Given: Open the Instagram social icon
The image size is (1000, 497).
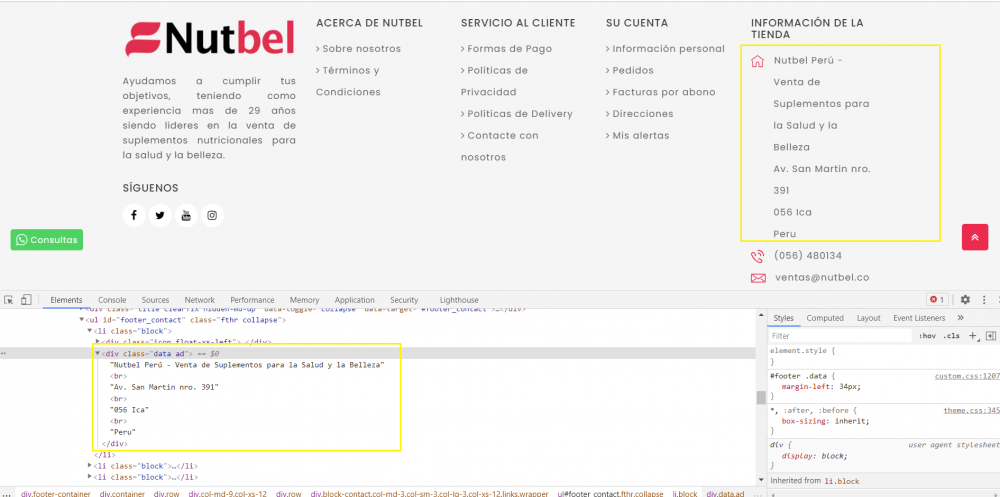Looking at the screenshot, I should pos(212,216).
